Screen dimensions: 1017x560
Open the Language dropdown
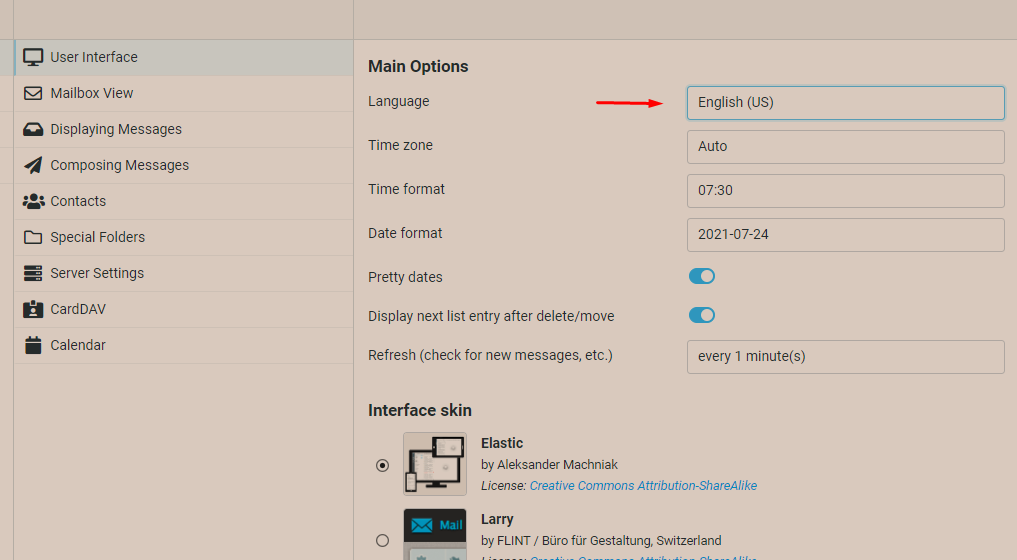(x=845, y=103)
